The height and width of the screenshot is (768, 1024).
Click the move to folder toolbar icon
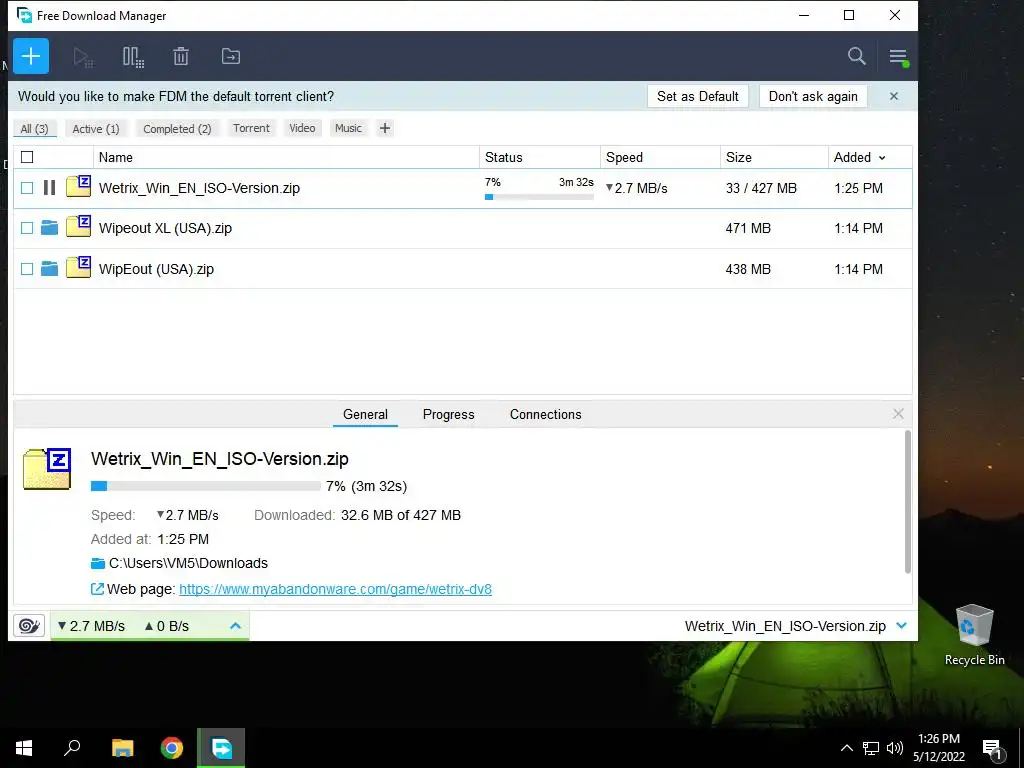(x=231, y=57)
